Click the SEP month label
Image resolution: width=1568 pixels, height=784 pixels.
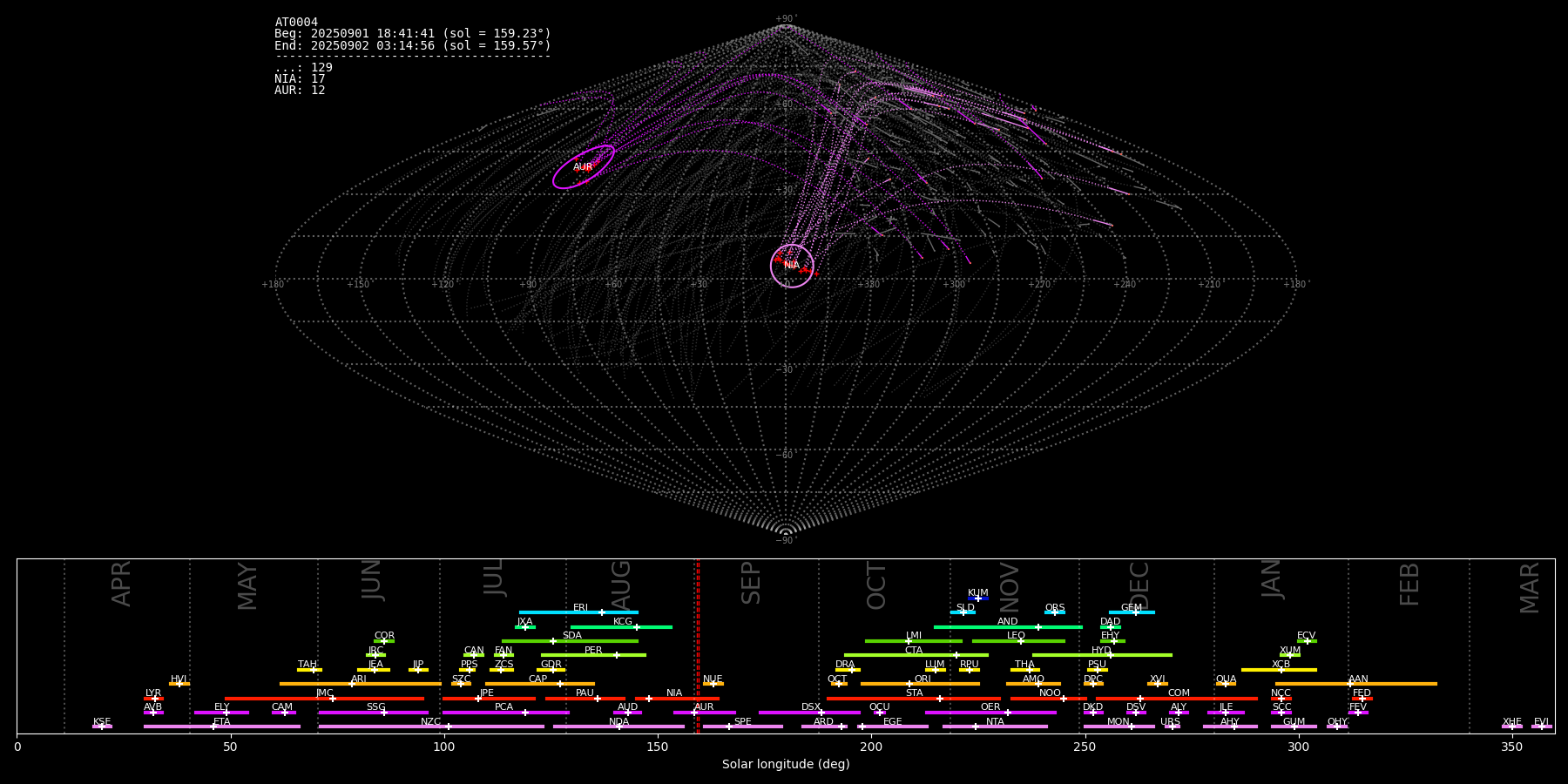pyautogui.click(x=751, y=583)
